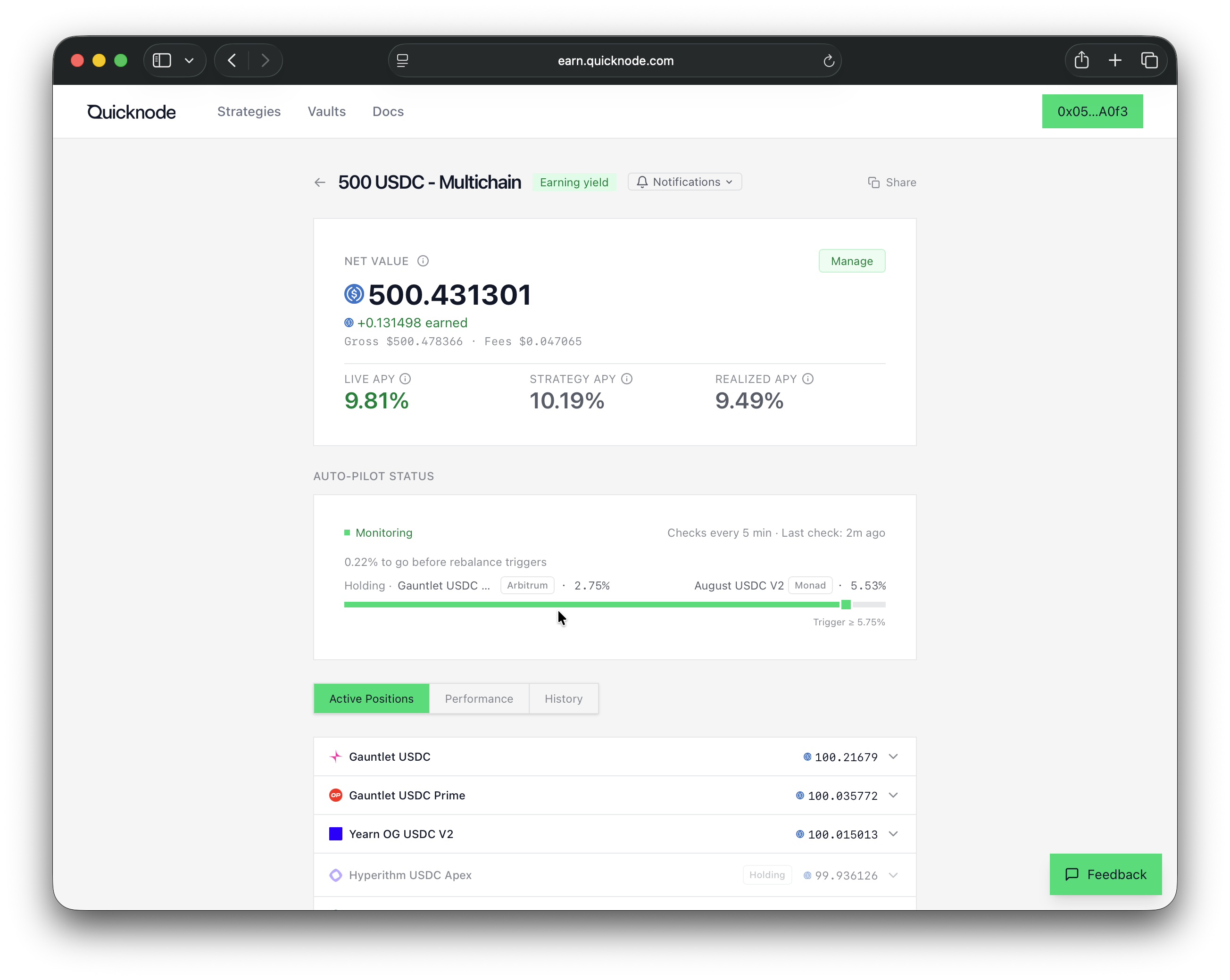Click the 0x05...A0f3 wallet button

(1092, 111)
